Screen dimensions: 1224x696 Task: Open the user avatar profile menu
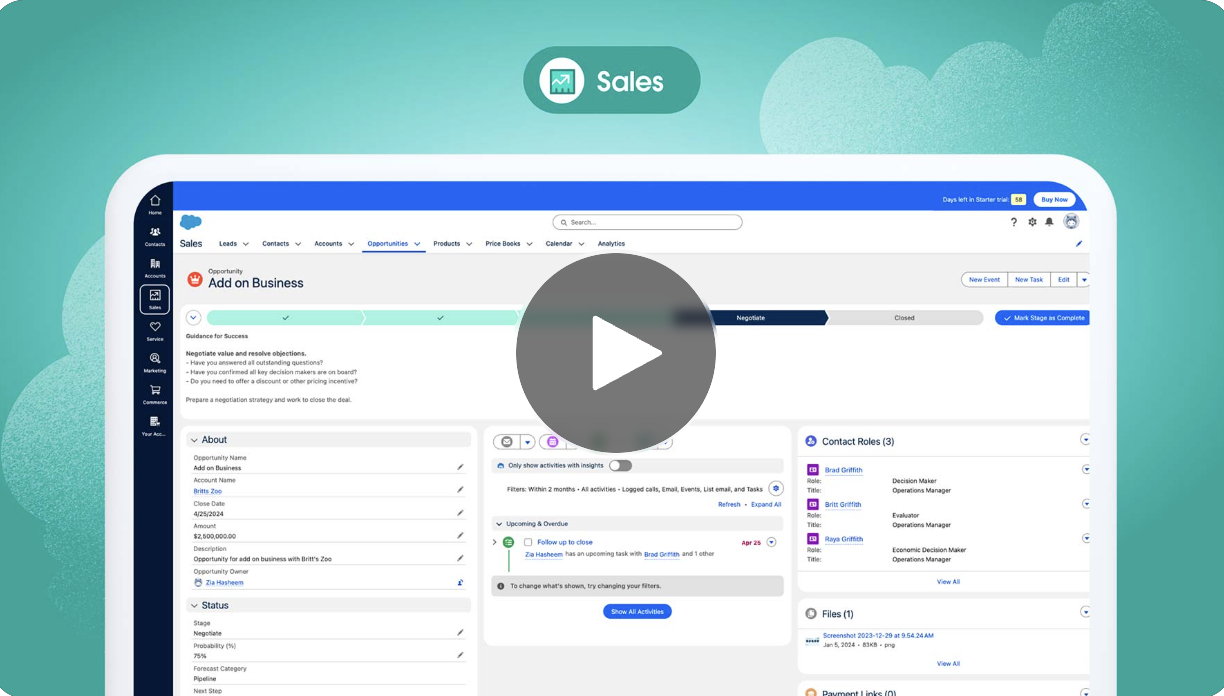coord(1071,222)
